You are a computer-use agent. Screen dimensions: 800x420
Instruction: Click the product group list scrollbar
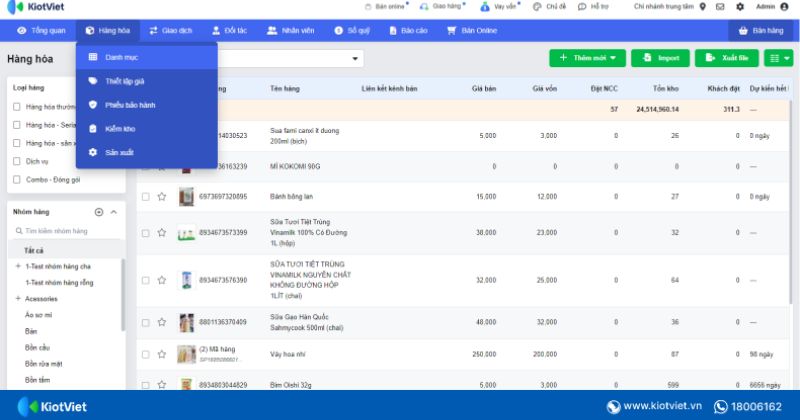(x=123, y=295)
